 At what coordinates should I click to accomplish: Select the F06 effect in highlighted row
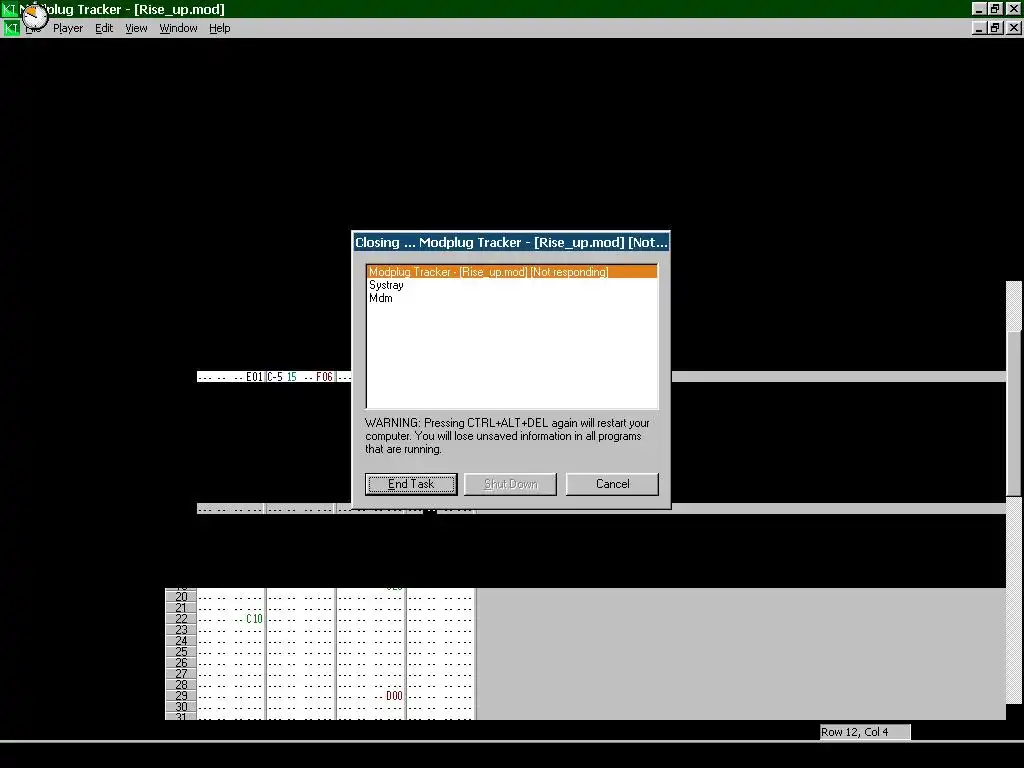click(324, 377)
